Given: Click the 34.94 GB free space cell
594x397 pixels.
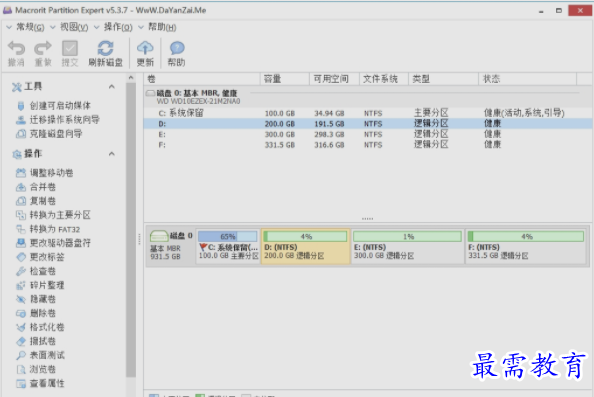Looking at the screenshot, I should click(x=329, y=113).
